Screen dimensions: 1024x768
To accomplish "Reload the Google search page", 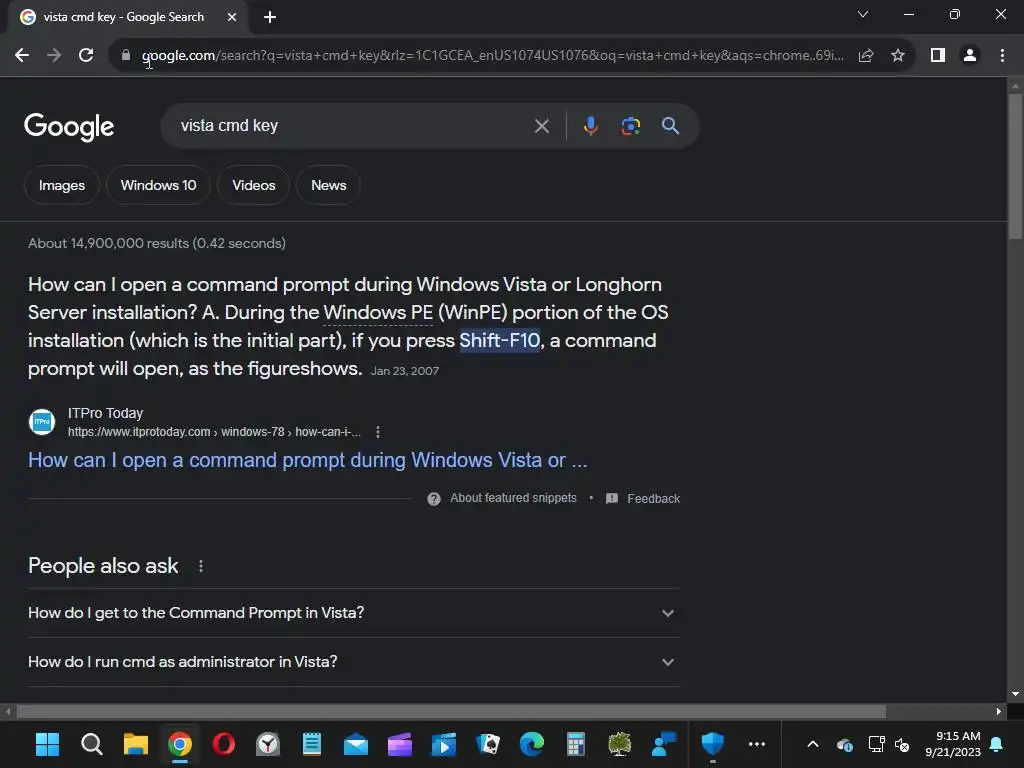I will [x=86, y=56].
